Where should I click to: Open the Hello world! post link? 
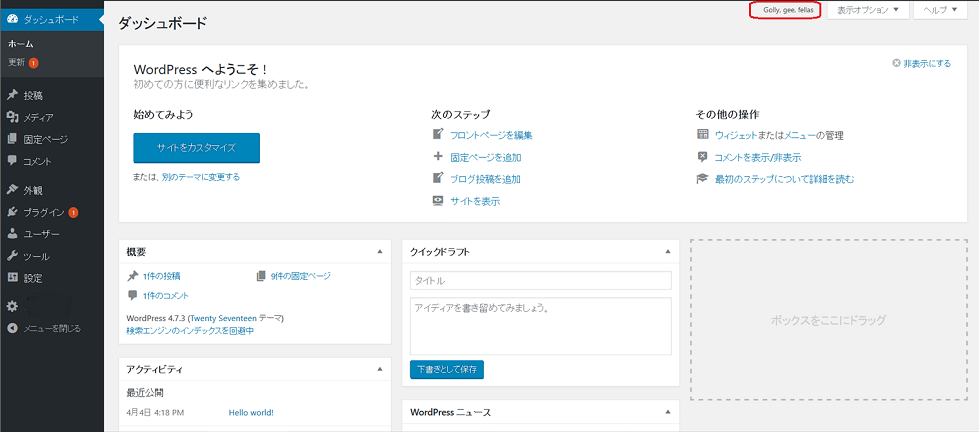coord(250,412)
